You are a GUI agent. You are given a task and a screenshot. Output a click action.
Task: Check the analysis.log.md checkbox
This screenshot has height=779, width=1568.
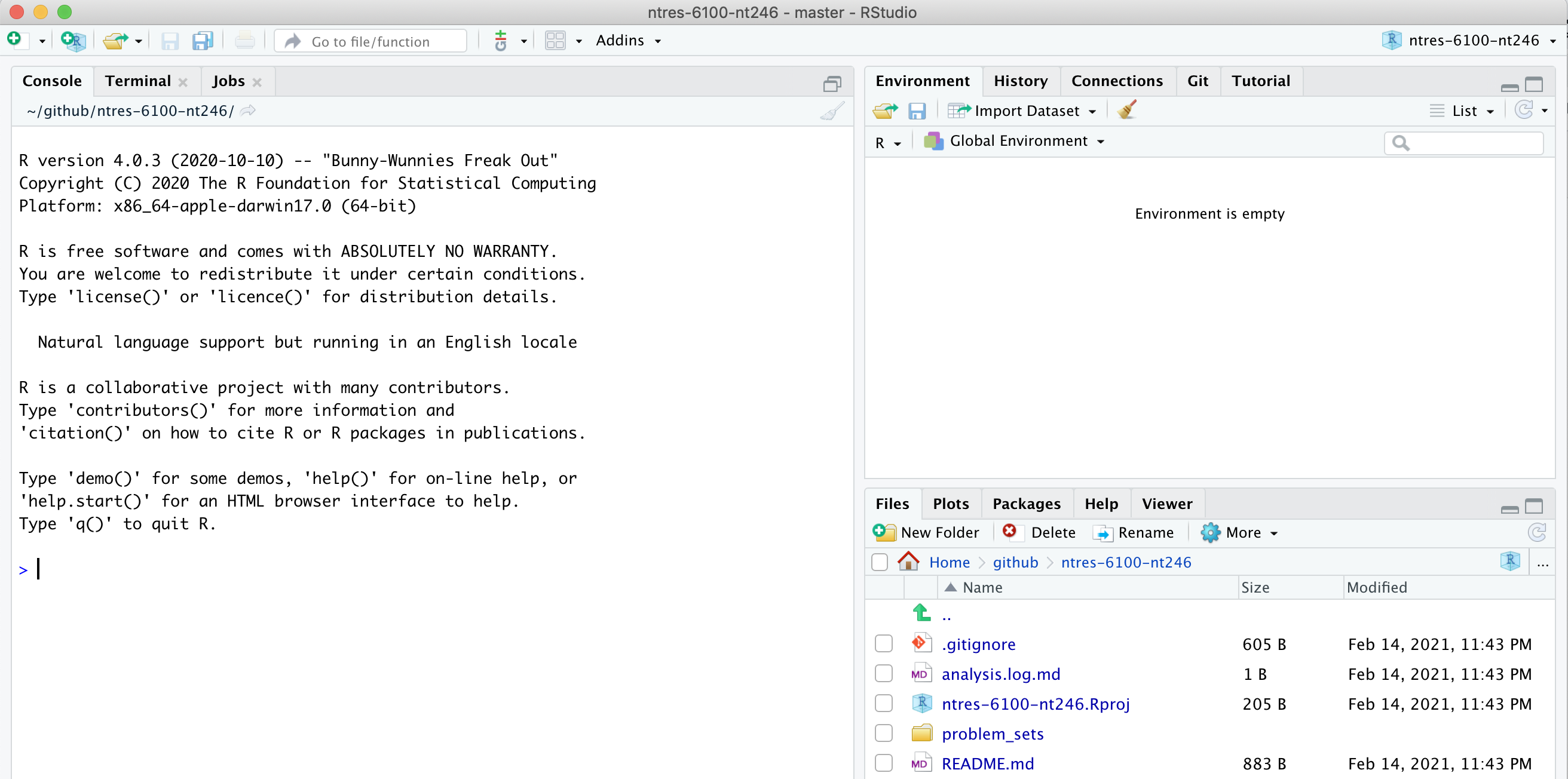[x=883, y=673]
